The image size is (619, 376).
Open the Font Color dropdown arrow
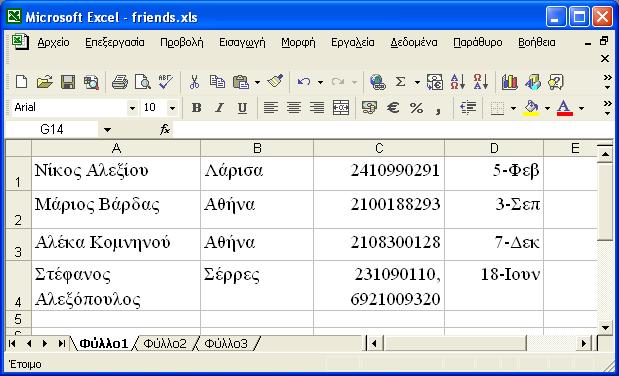tap(581, 108)
